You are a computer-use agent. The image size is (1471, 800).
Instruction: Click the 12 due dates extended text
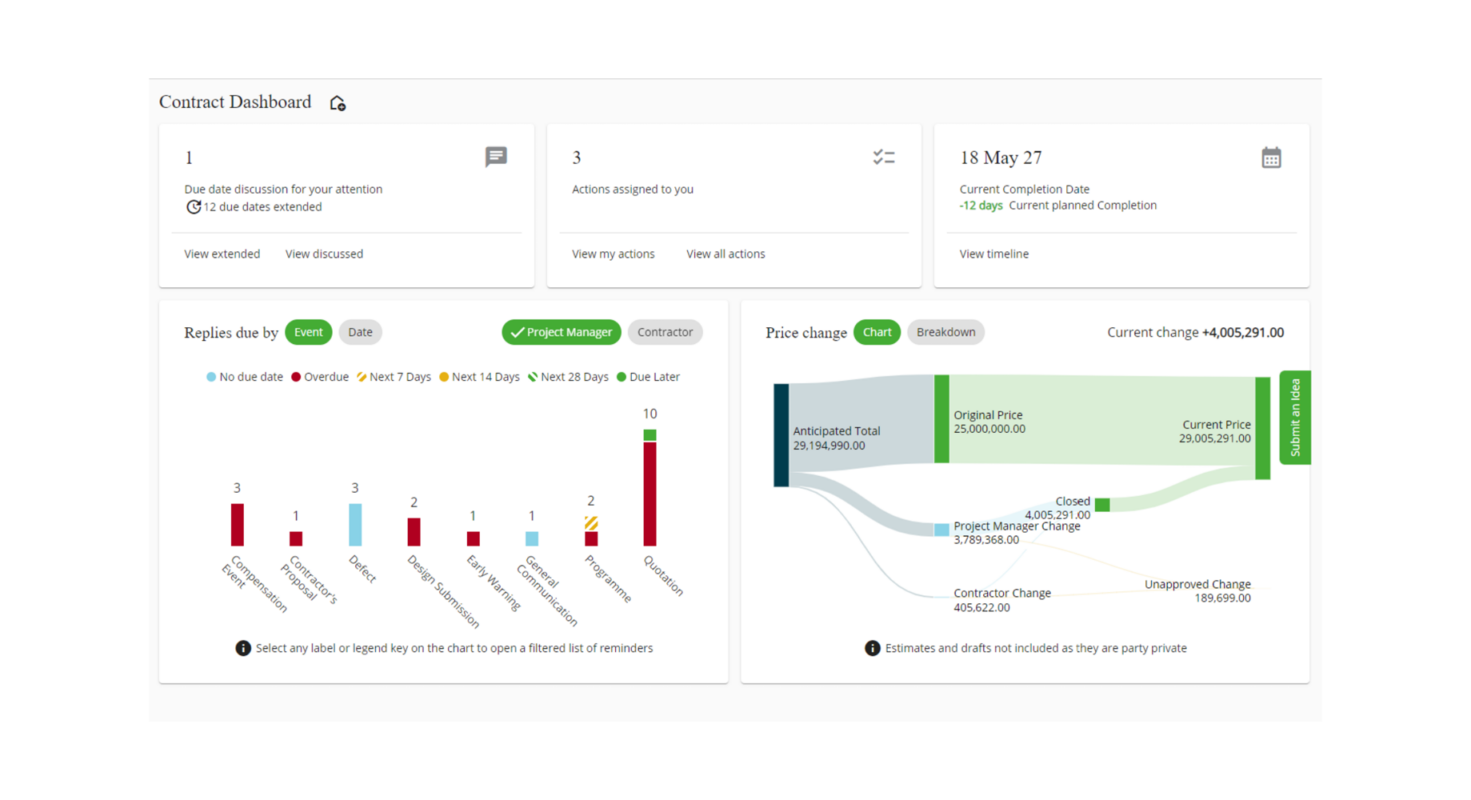coord(262,207)
